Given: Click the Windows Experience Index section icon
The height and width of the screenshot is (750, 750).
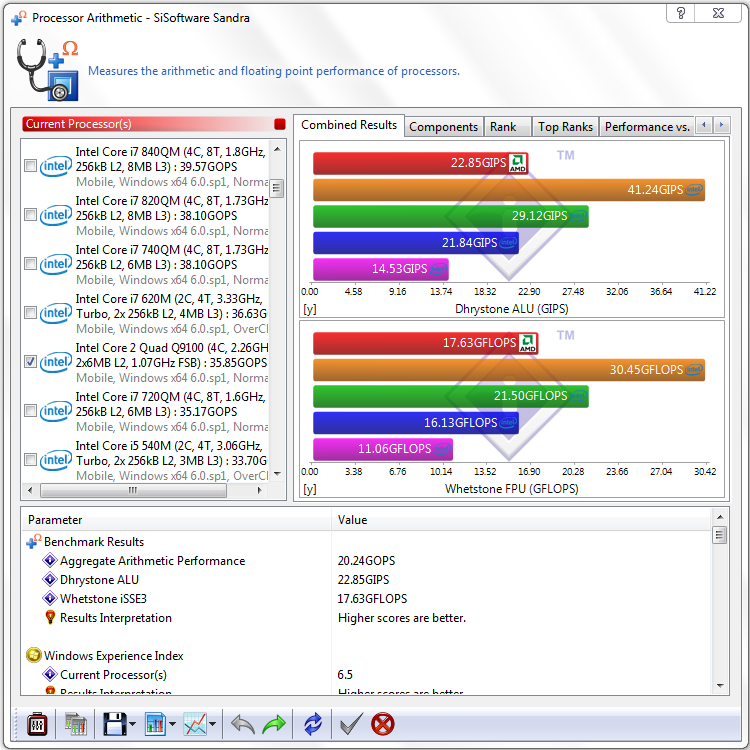Looking at the screenshot, I should pyautogui.click(x=33, y=655).
